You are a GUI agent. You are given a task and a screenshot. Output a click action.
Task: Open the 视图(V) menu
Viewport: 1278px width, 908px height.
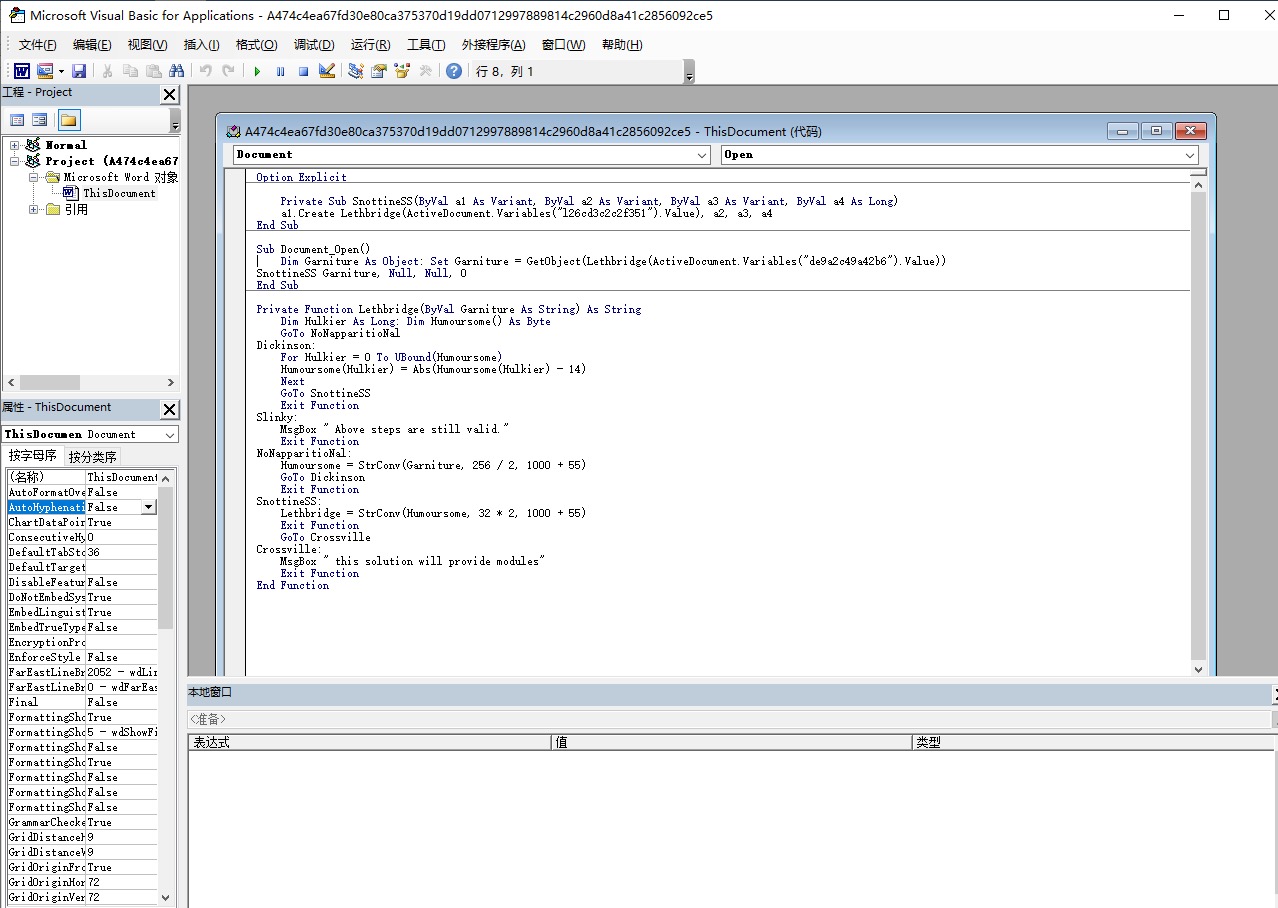tap(147, 45)
